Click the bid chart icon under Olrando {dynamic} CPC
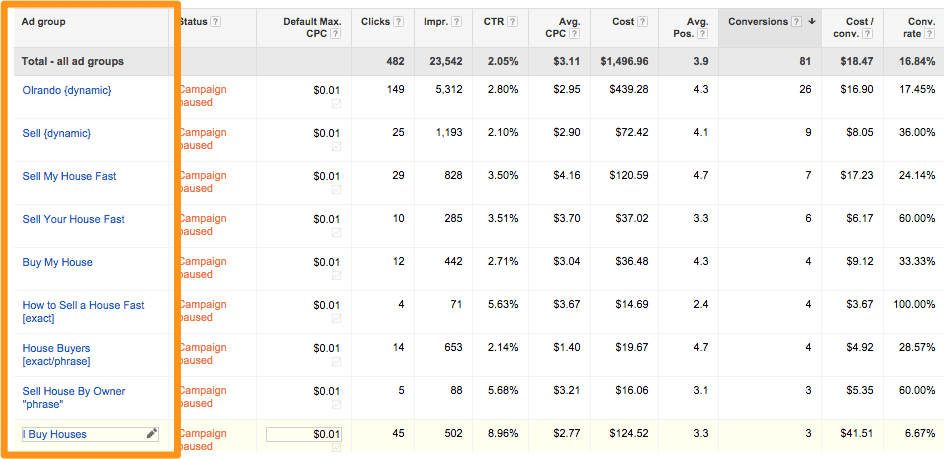Image resolution: width=944 pixels, height=459 pixels. (336, 103)
